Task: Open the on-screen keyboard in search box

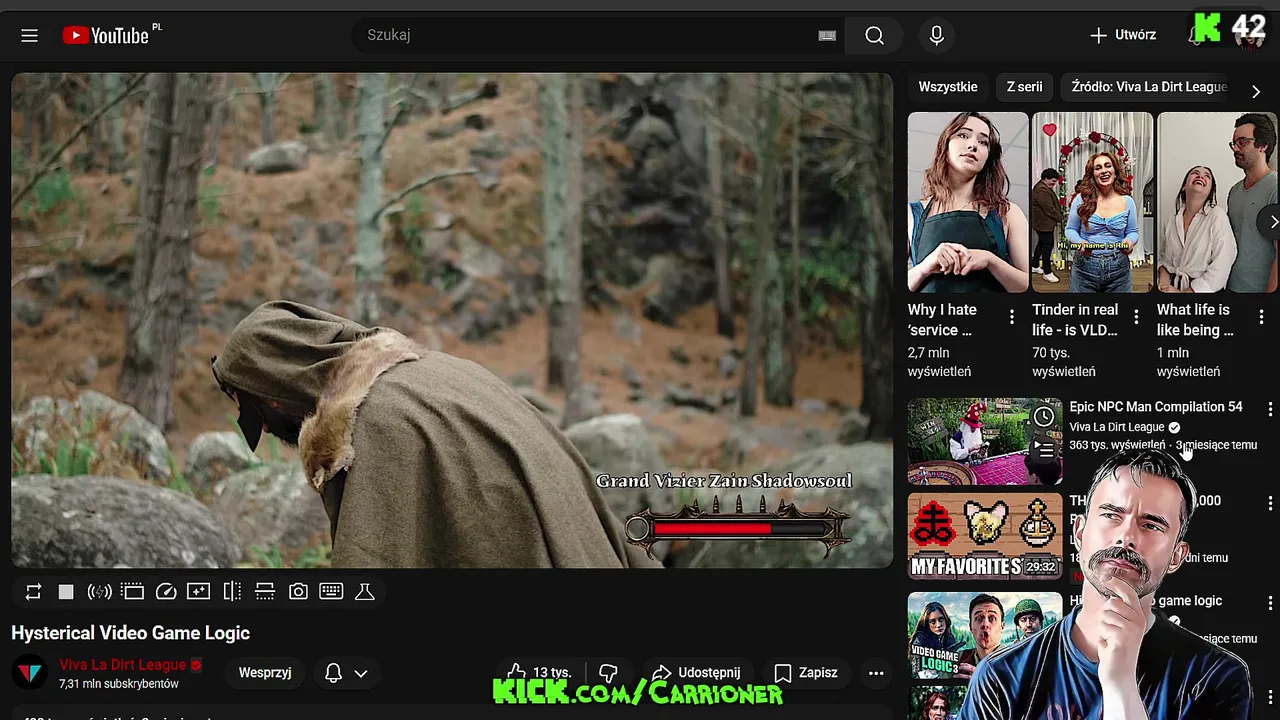Action: point(827,35)
